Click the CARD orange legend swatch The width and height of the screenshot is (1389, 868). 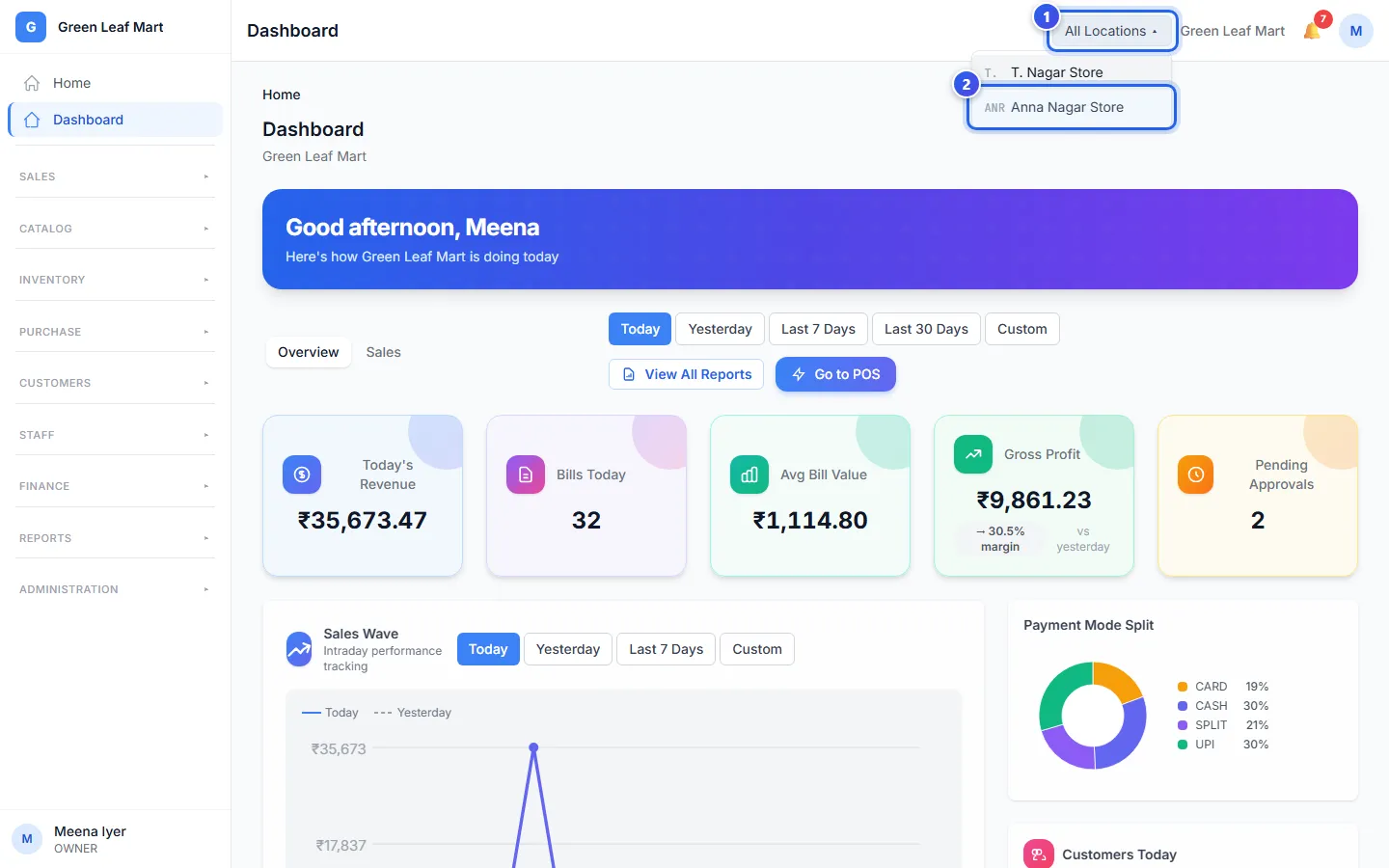1183,687
